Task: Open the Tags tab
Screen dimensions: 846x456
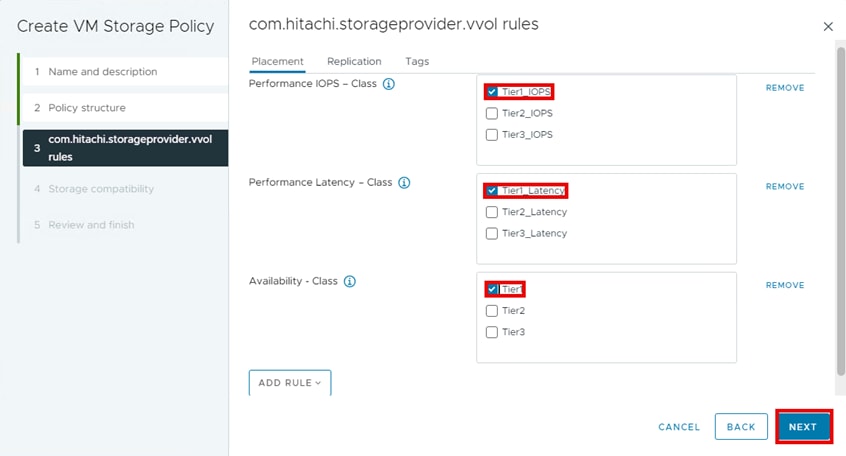Action: [x=417, y=62]
